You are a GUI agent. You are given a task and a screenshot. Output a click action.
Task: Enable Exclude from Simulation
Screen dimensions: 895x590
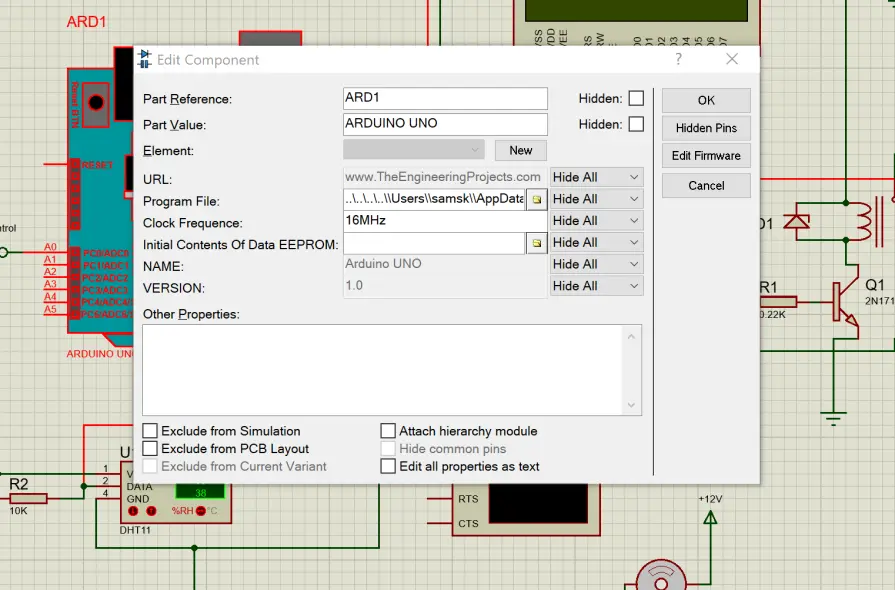[150, 431]
